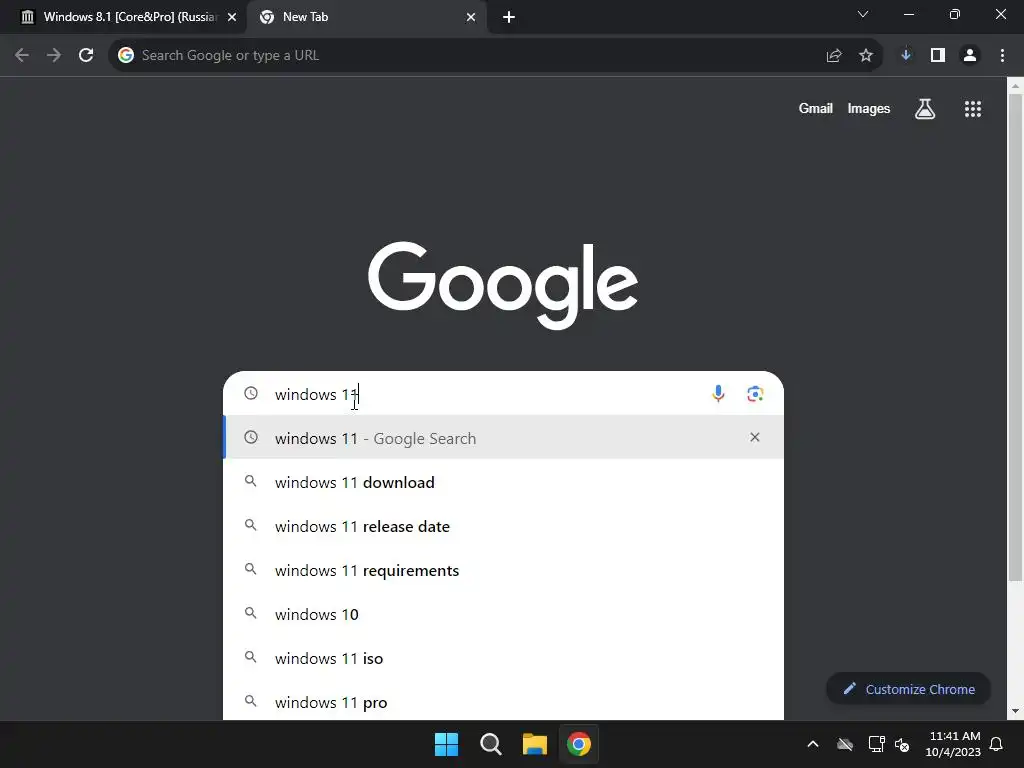Open the Google apps grid
This screenshot has width=1024, height=768.
(973, 108)
